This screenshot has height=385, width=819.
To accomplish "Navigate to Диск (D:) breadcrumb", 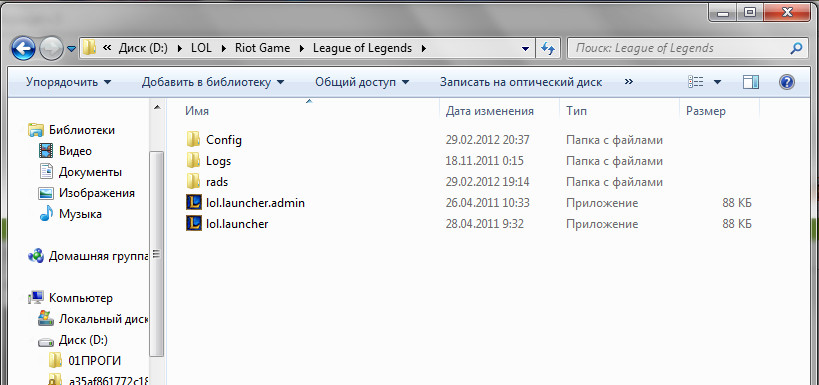I will pos(143,49).
